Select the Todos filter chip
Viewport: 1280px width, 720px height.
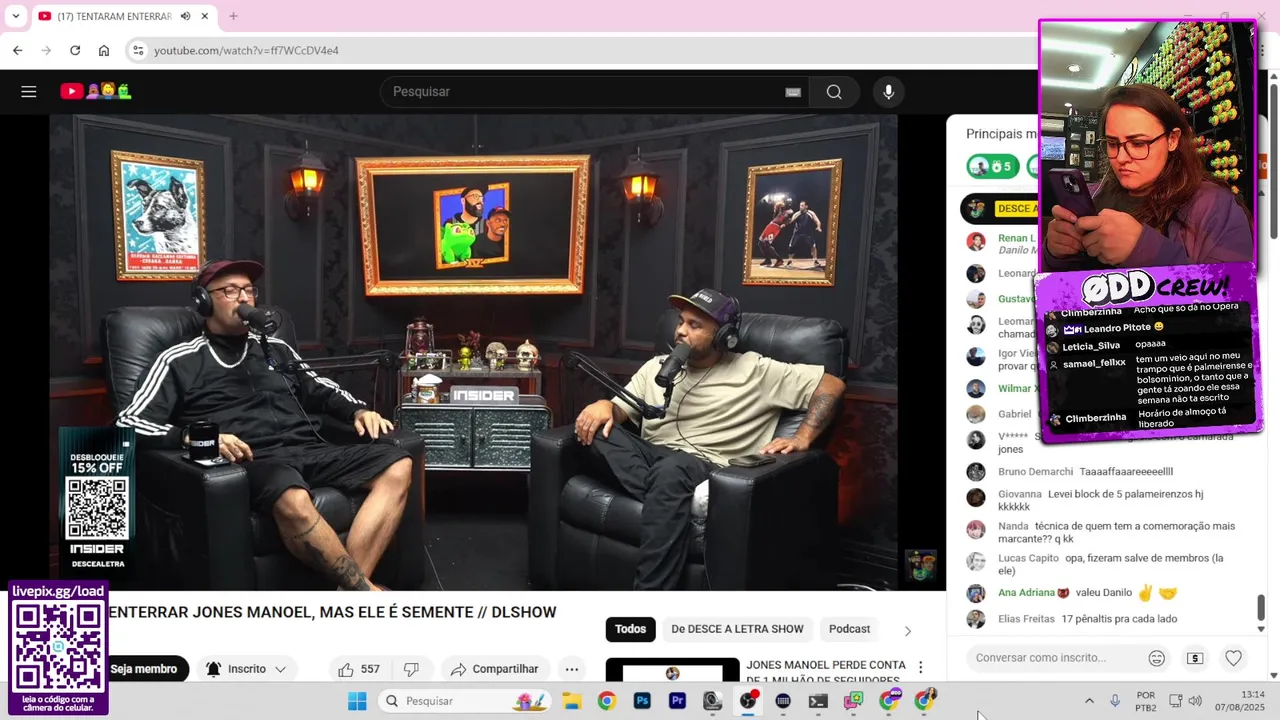pyautogui.click(x=630, y=629)
